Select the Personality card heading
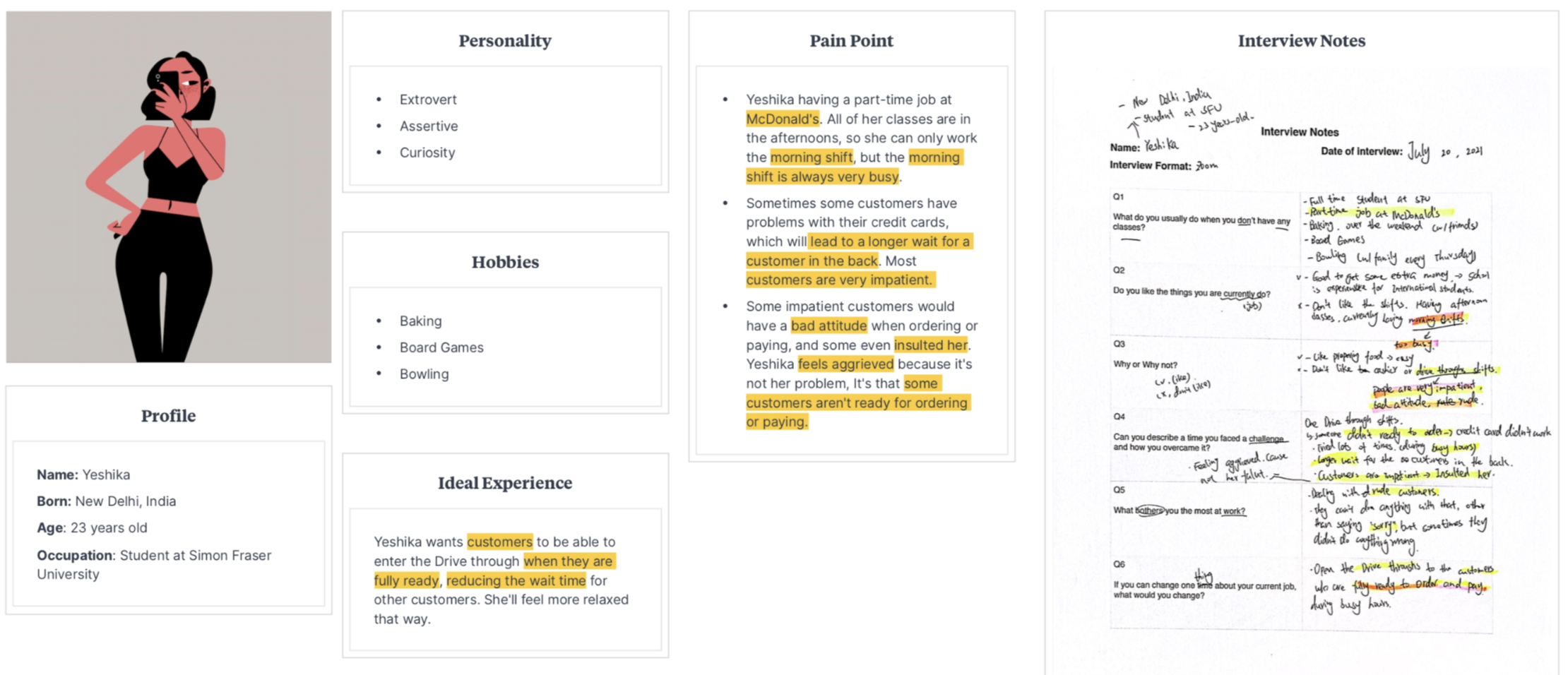This screenshot has width=1568, height=675. coord(505,41)
